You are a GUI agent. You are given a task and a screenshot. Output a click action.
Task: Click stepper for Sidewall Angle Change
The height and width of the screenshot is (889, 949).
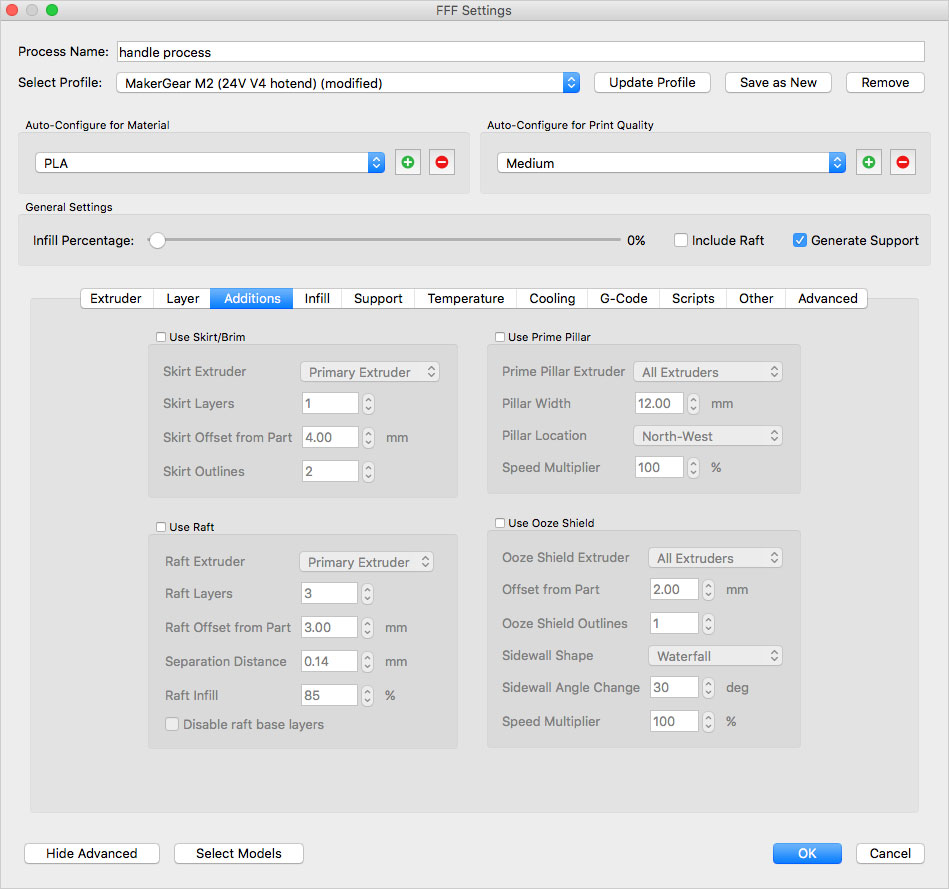coord(708,688)
